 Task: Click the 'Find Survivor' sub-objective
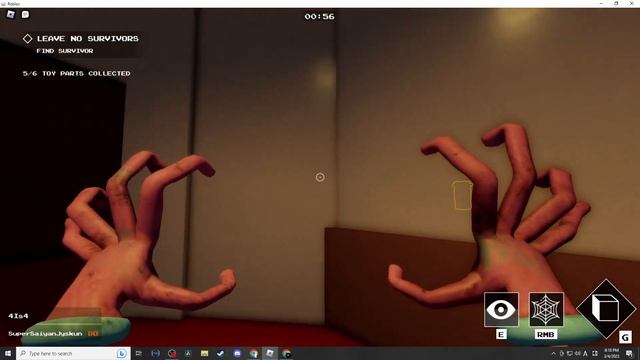65,51
